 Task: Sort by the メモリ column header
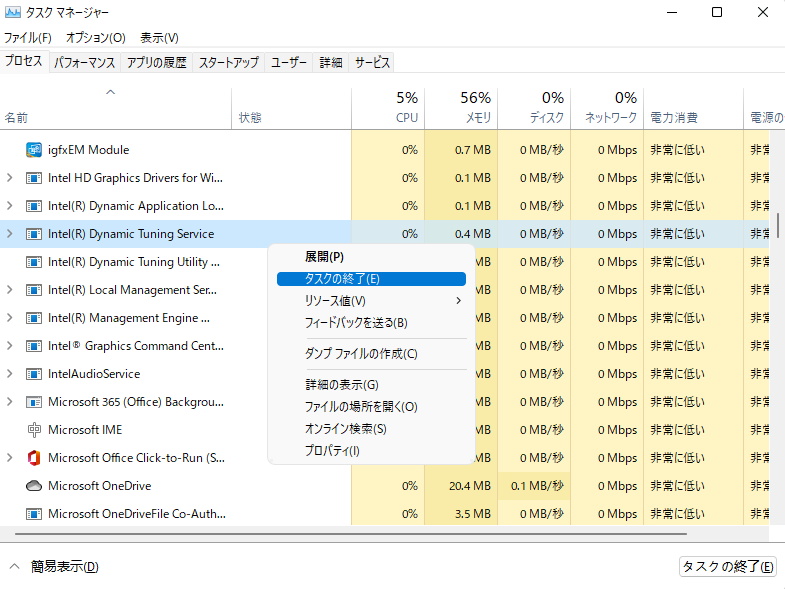pos(461,109)
